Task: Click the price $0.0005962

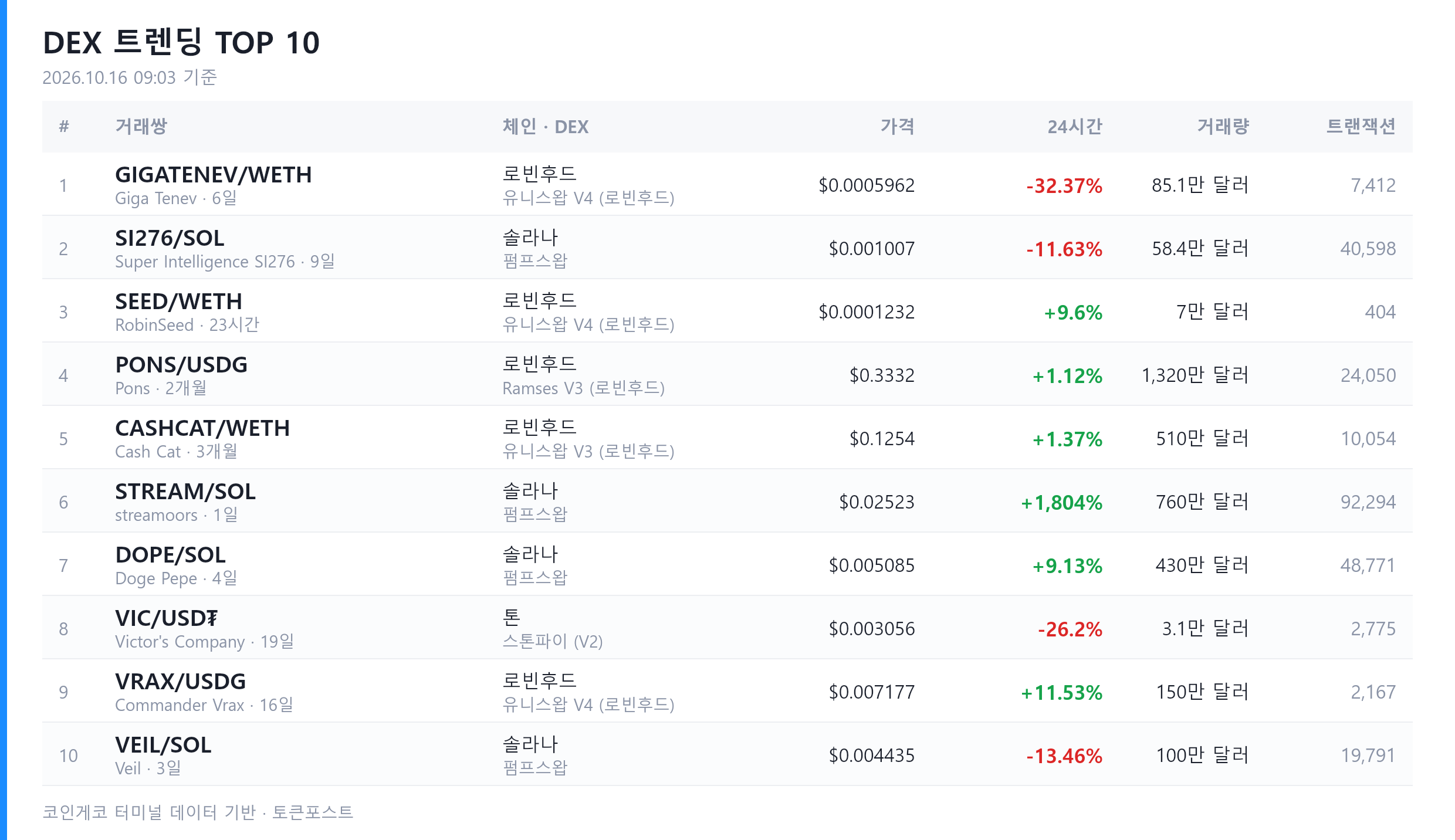Action: (867, 185)
